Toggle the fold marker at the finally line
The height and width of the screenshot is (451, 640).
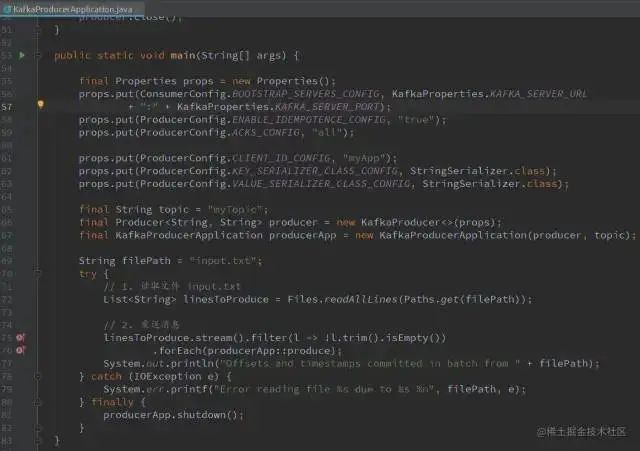click(38, 402)
